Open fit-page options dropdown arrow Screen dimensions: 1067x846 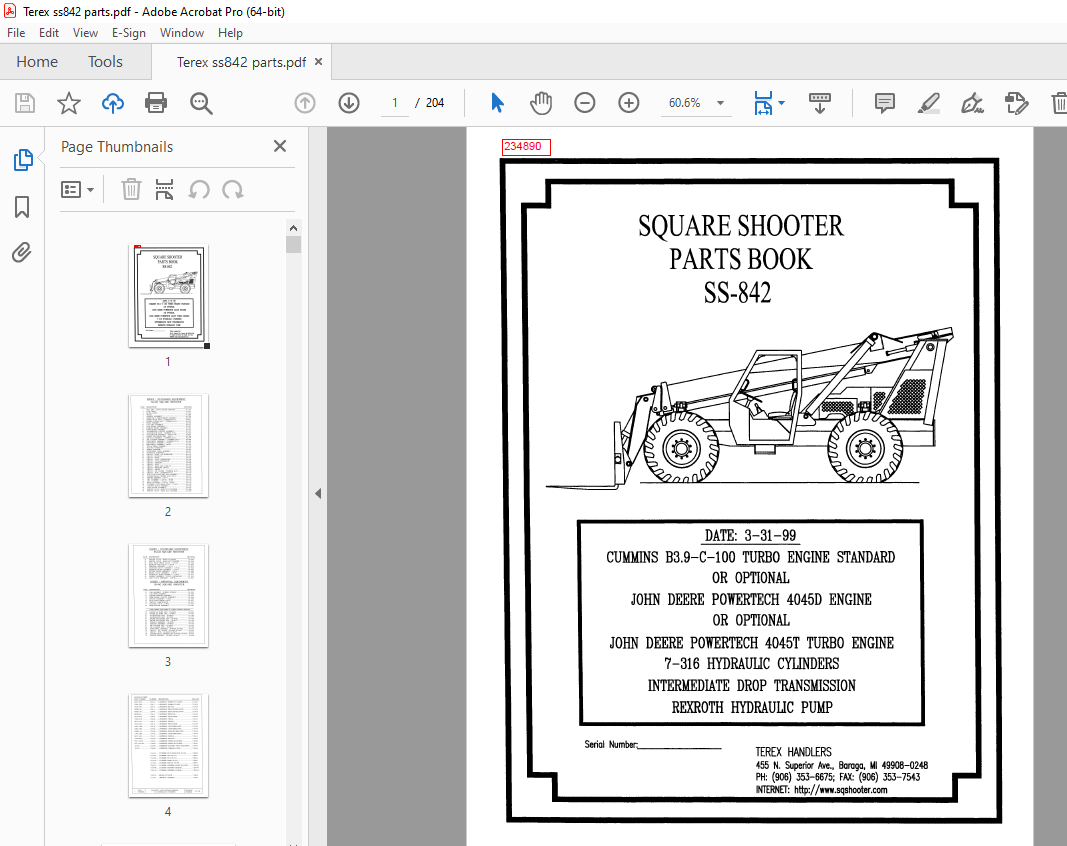(781, 103)
